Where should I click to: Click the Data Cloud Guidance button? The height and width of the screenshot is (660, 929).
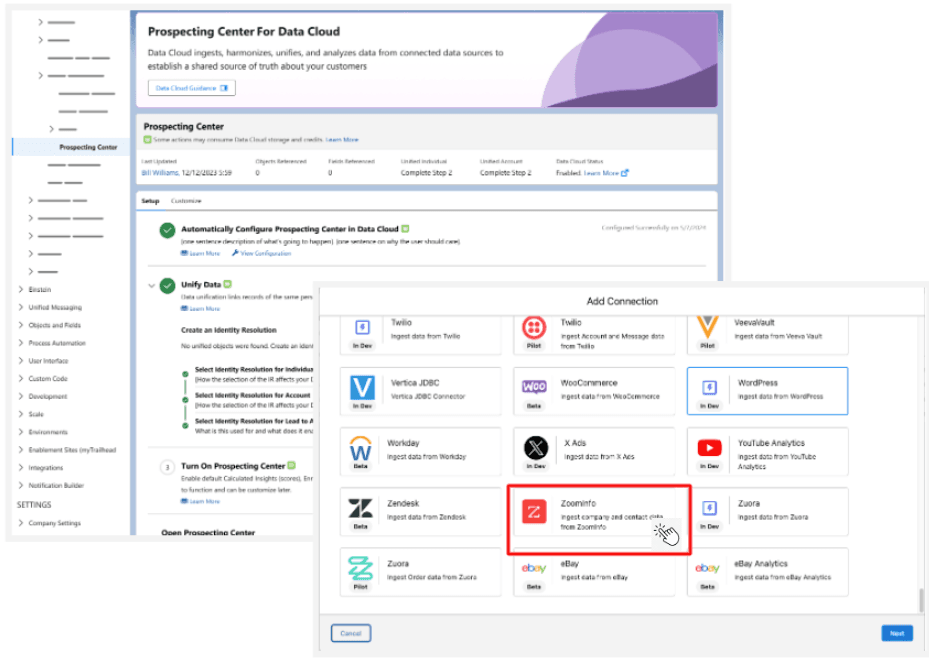(x=191, y=88)
